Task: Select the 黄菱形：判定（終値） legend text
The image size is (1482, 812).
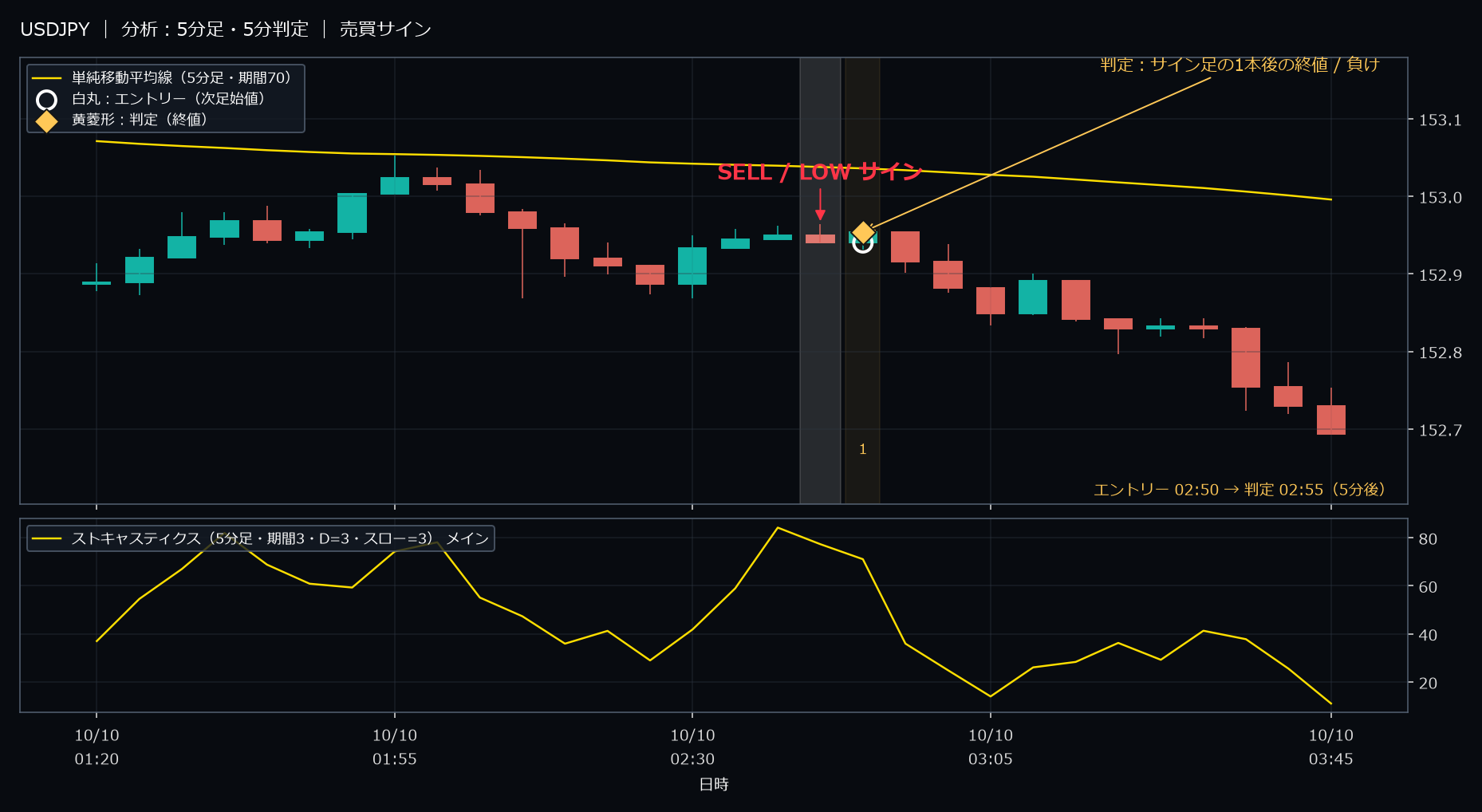Action: (x=140, y=119)
